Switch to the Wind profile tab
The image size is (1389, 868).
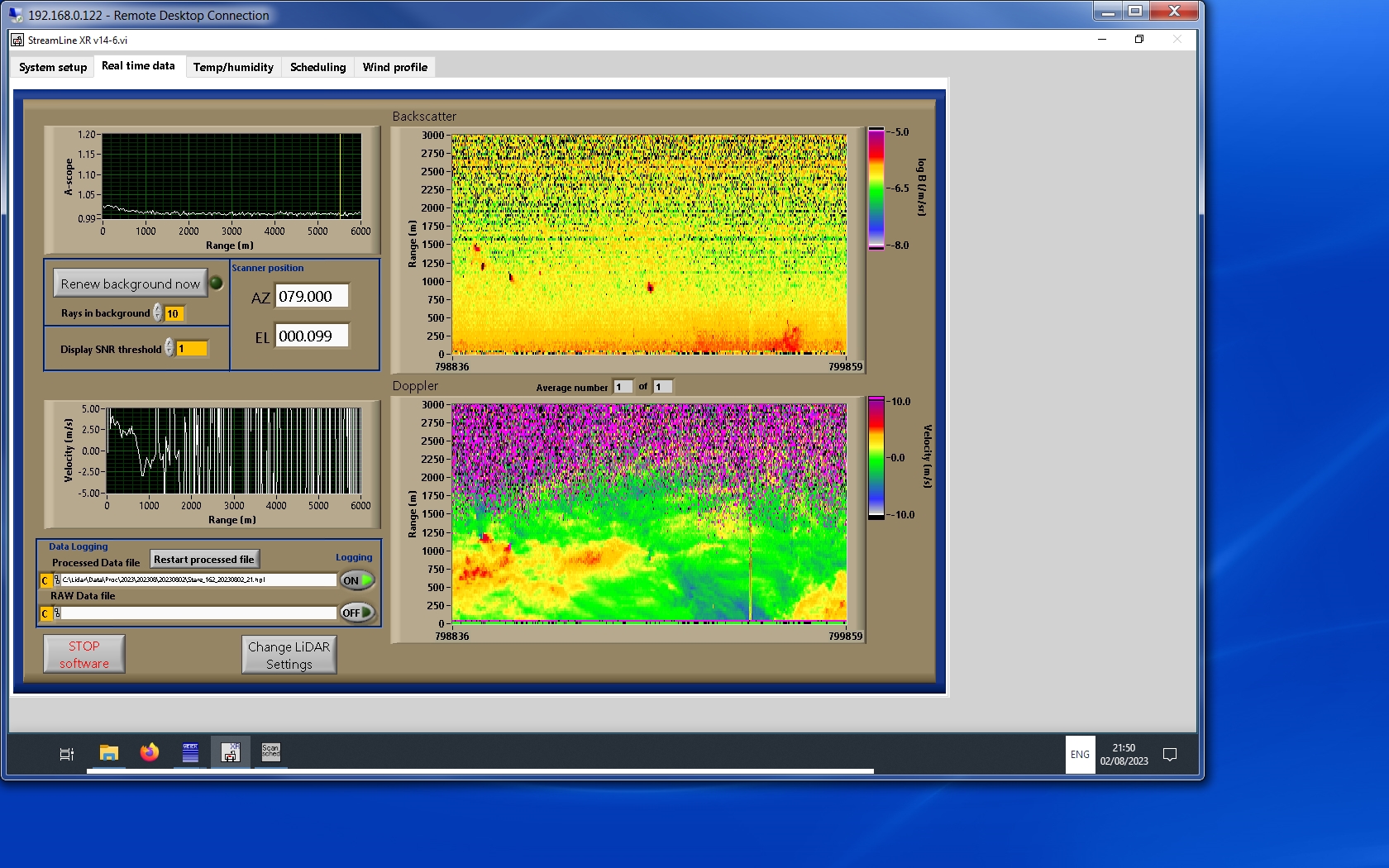point(394,67)
